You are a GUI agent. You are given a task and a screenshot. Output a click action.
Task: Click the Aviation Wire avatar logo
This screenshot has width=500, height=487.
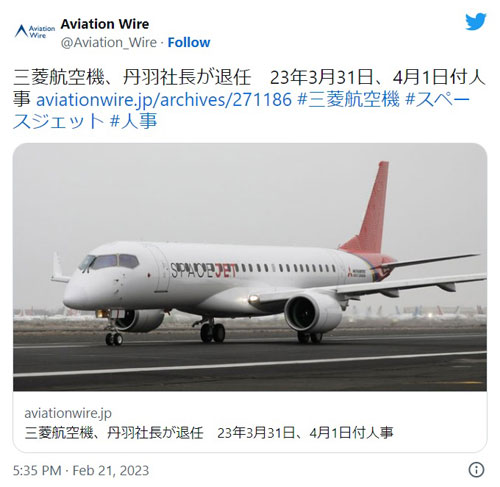click(x=35, y=31)
